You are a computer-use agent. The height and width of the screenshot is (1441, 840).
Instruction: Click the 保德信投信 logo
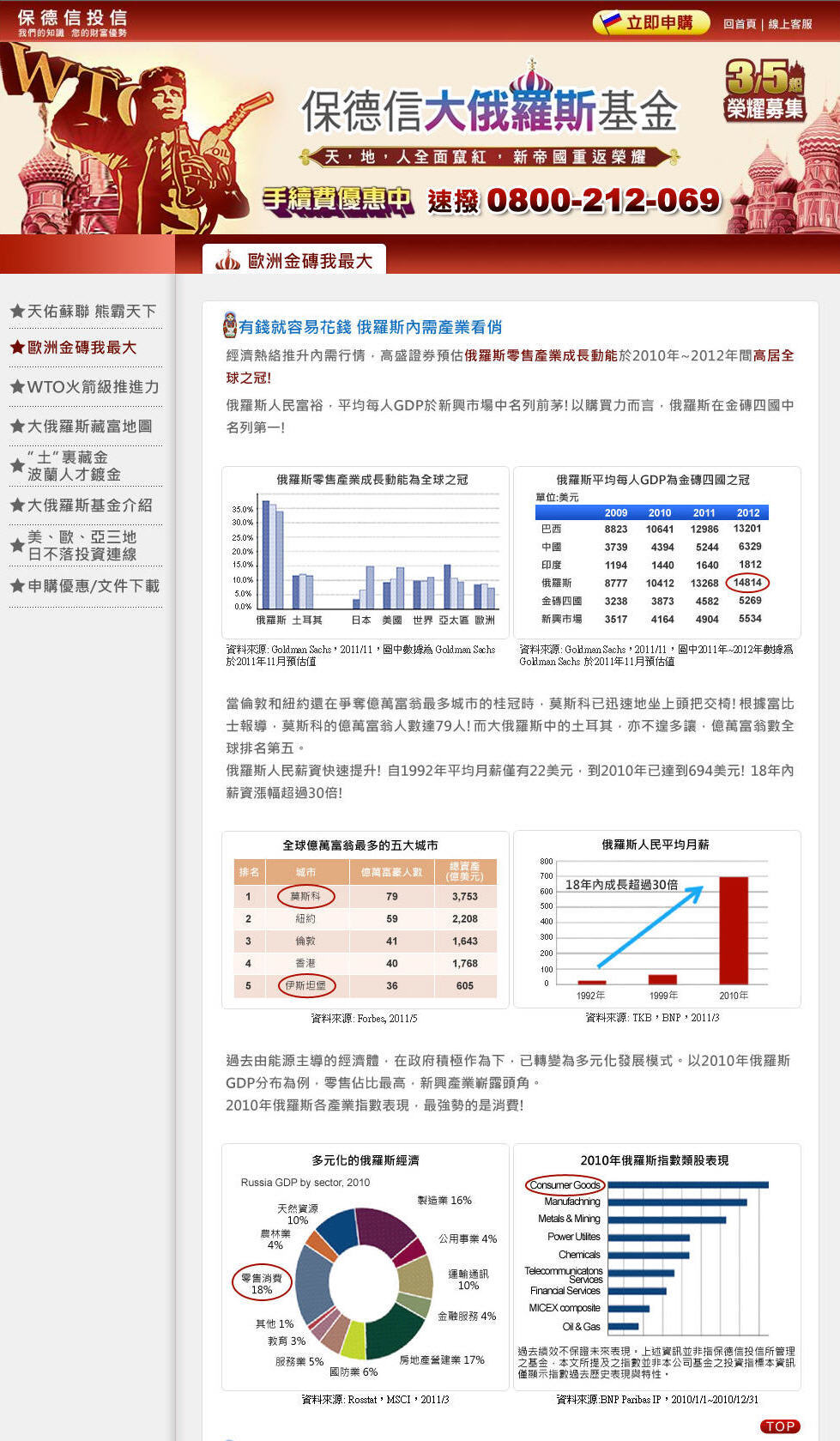tap(72, 22)
